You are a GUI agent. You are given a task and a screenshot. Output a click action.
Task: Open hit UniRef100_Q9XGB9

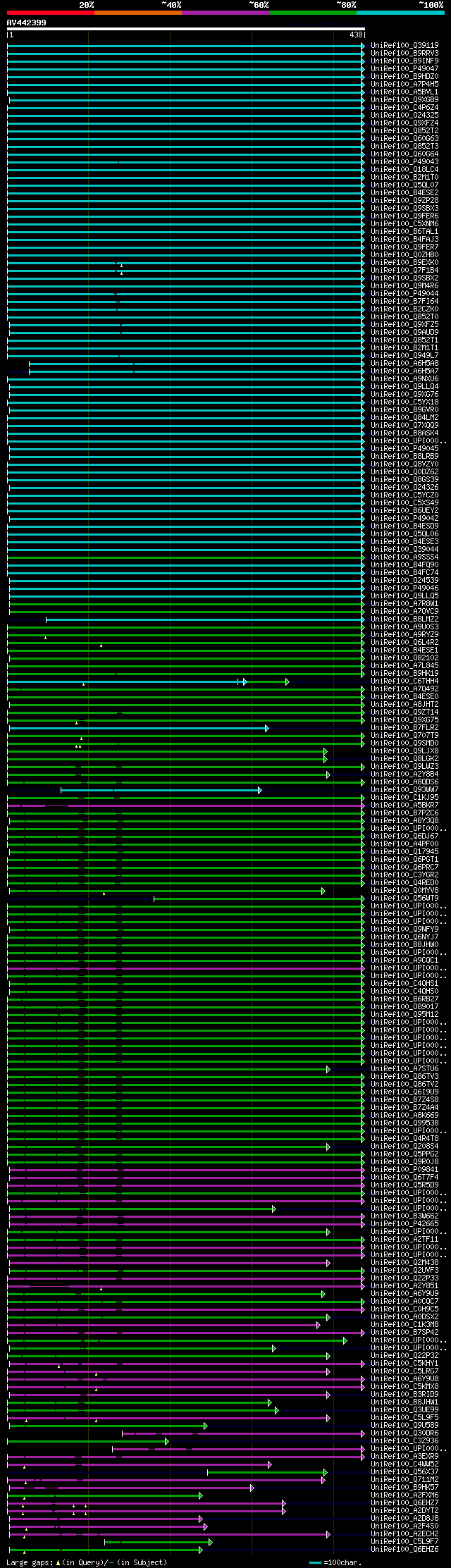point(404,100)
